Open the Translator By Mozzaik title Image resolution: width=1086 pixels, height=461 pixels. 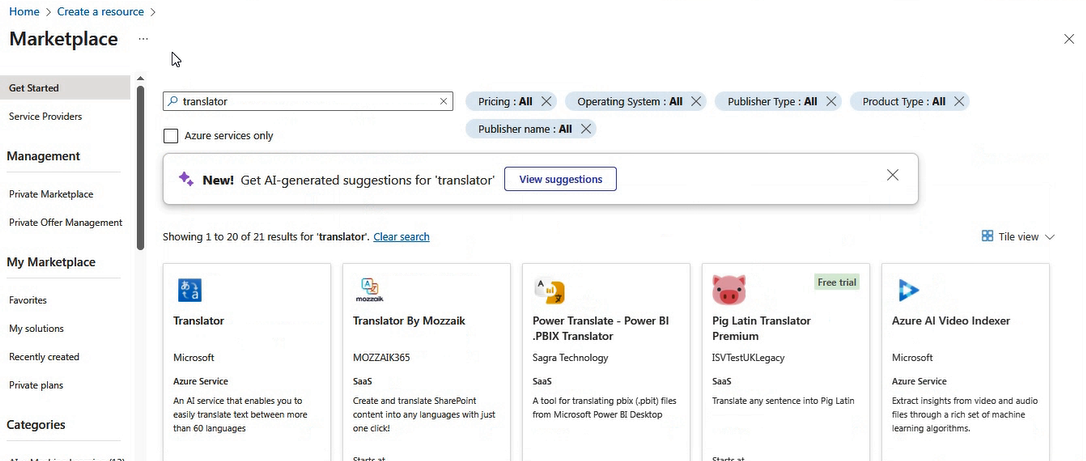[x=409, y=321]
